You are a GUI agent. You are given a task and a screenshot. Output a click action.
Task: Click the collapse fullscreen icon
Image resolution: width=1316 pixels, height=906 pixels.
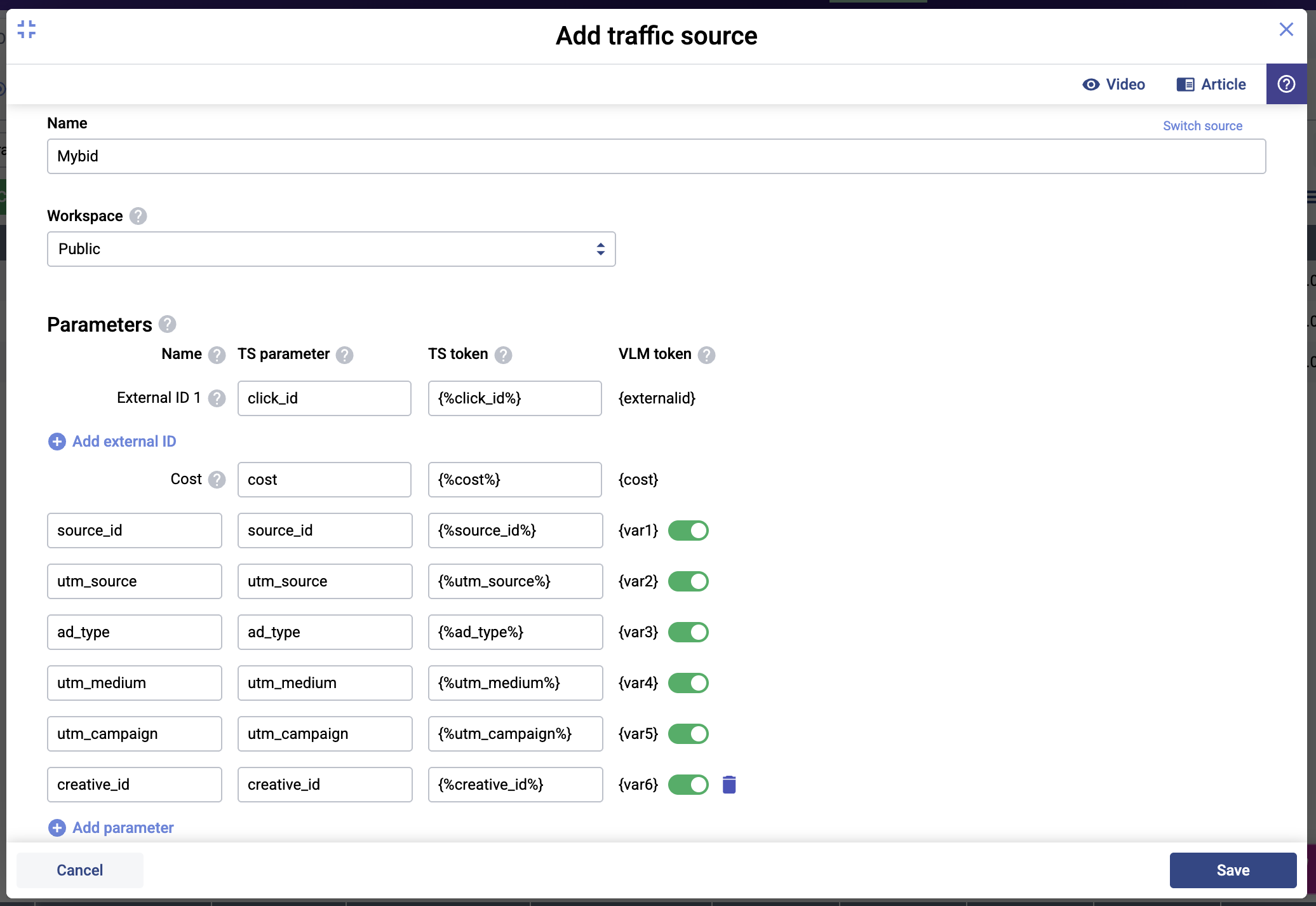click(x=27, y=29)
